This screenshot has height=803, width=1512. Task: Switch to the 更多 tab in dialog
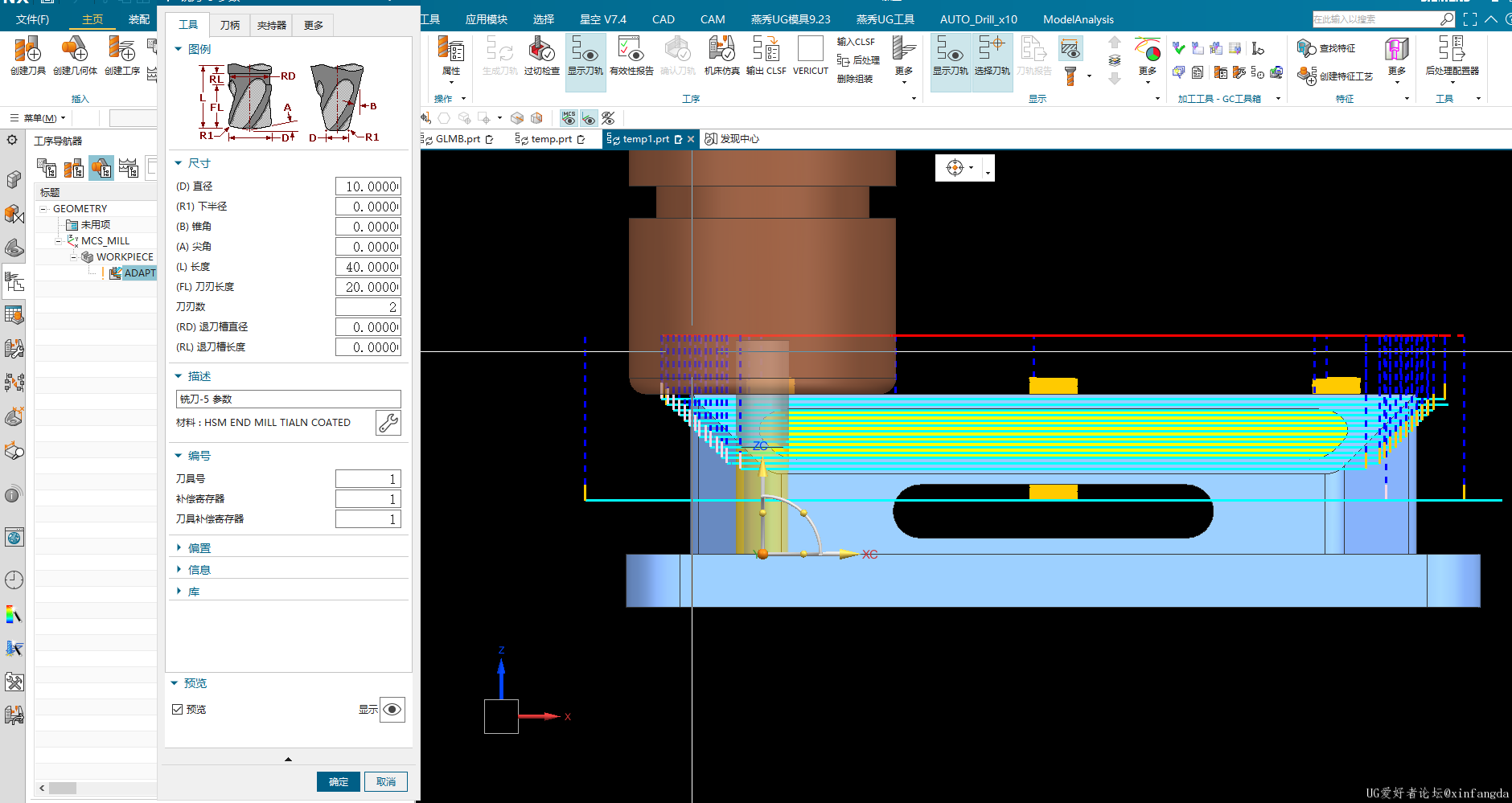click(314, 26)
